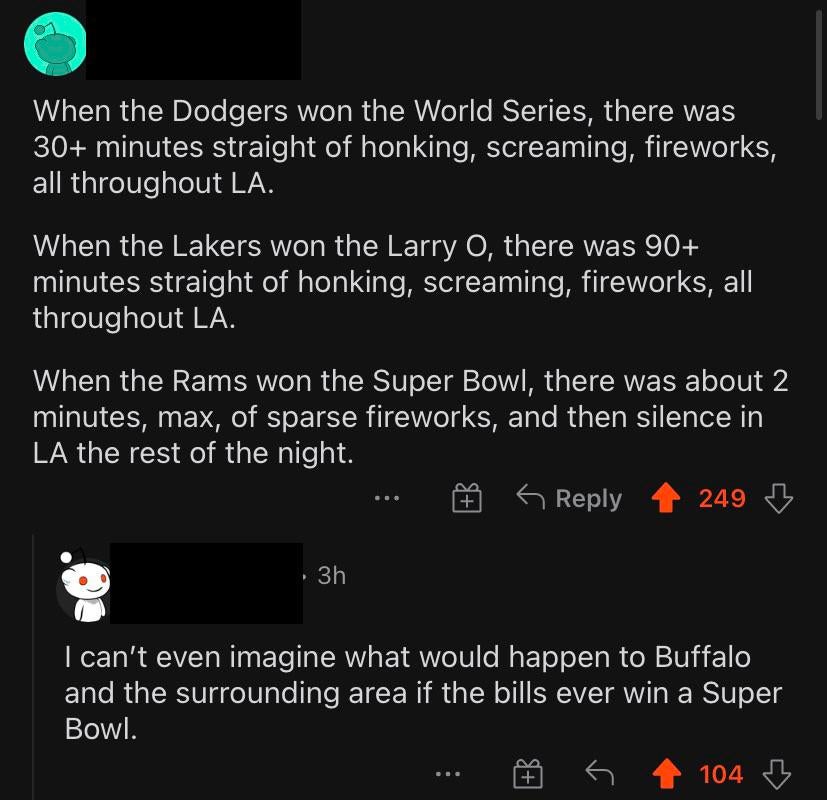
Task: Give an award to the Buffalo reply
Action: [527, 774]
